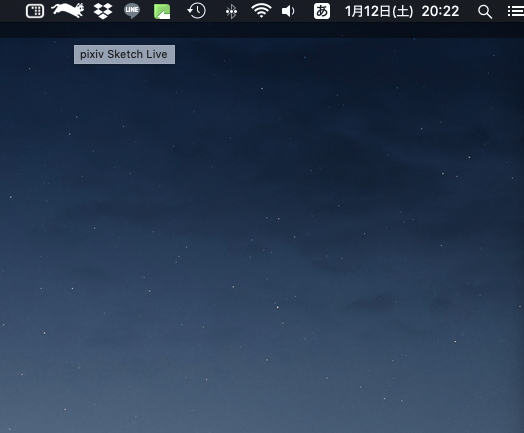Click the date and time 20:22
This screenshot has width=524, height=433.
(x=402, y=11)
